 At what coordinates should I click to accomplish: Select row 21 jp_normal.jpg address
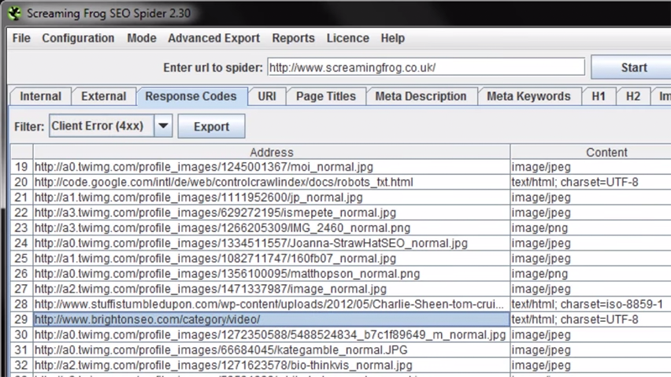[x=271, y=197]
